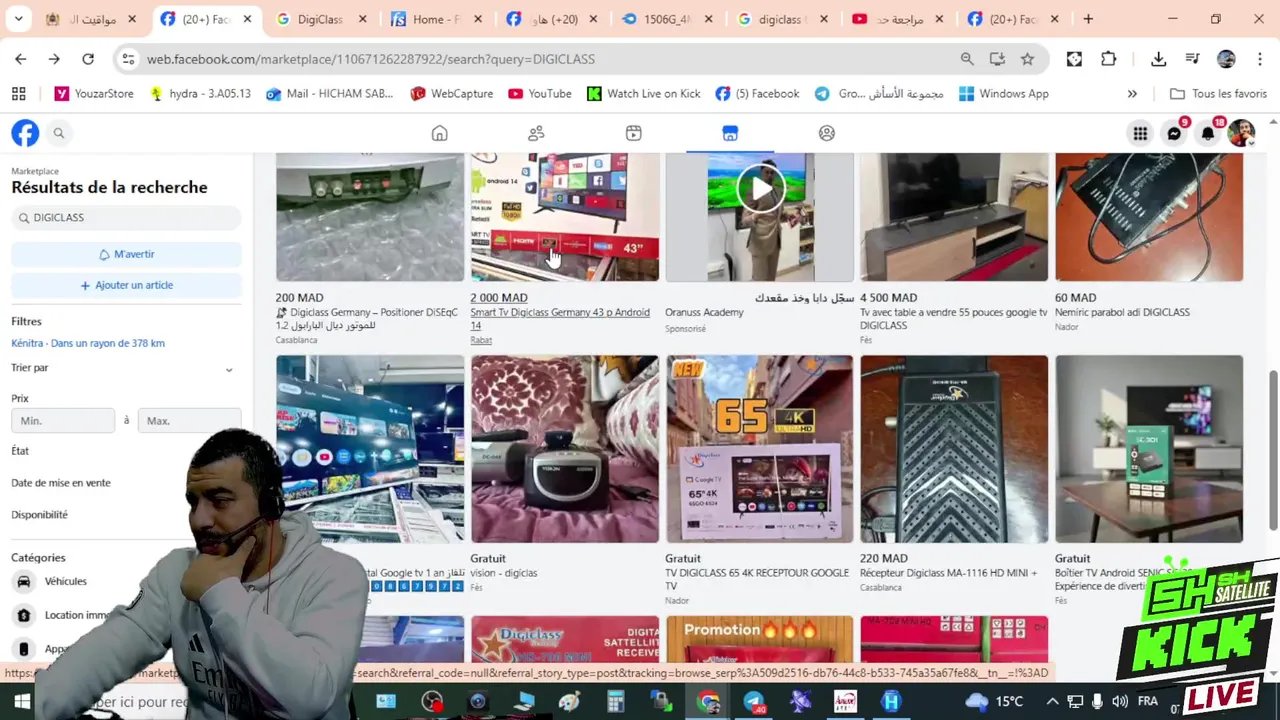Open the YouTube bookmark
Image resolution: width=1280 pixels, height=720 pixels.
540,94
